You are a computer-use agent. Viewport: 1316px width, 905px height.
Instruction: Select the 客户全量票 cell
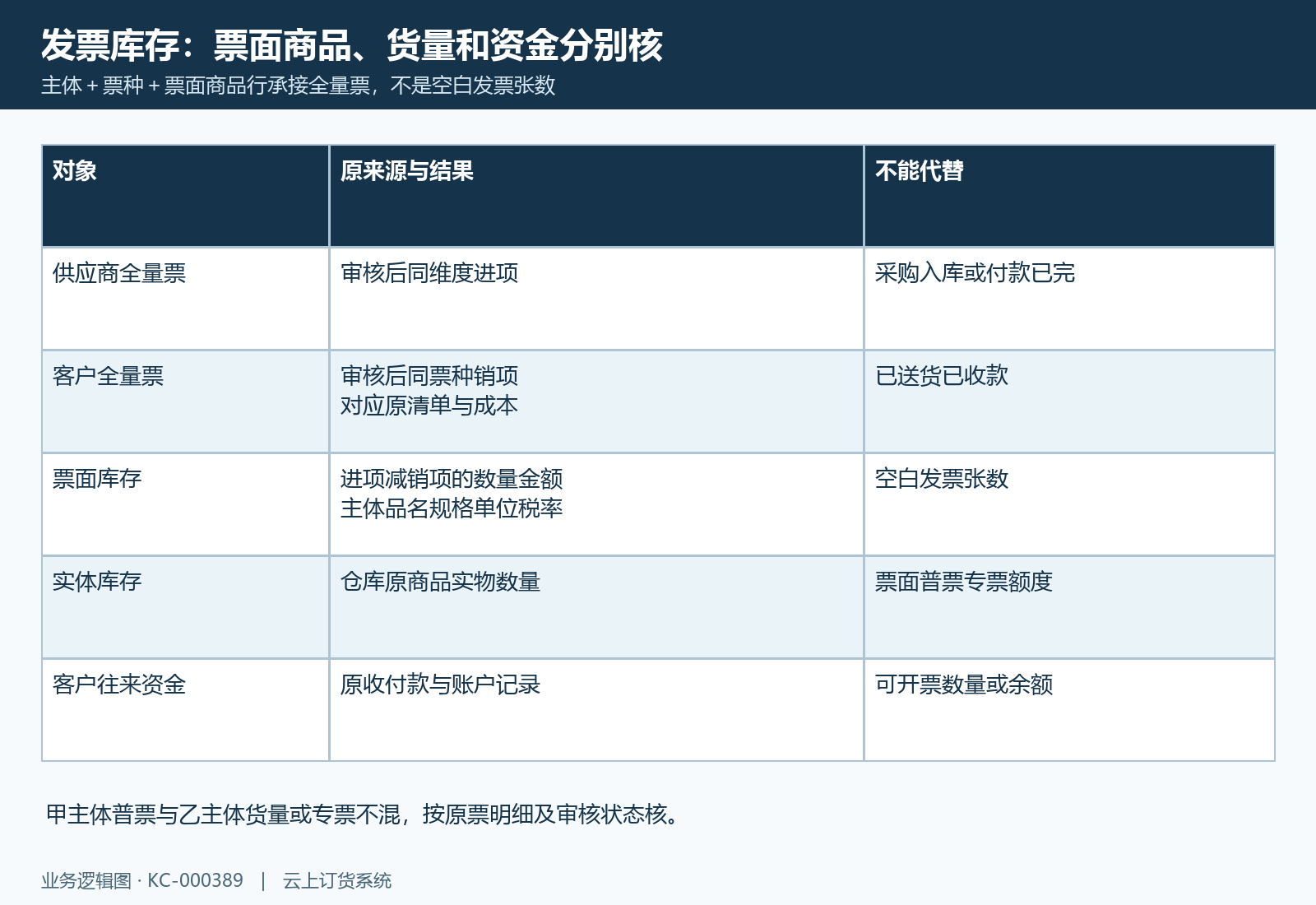click(x=186, y=401)
